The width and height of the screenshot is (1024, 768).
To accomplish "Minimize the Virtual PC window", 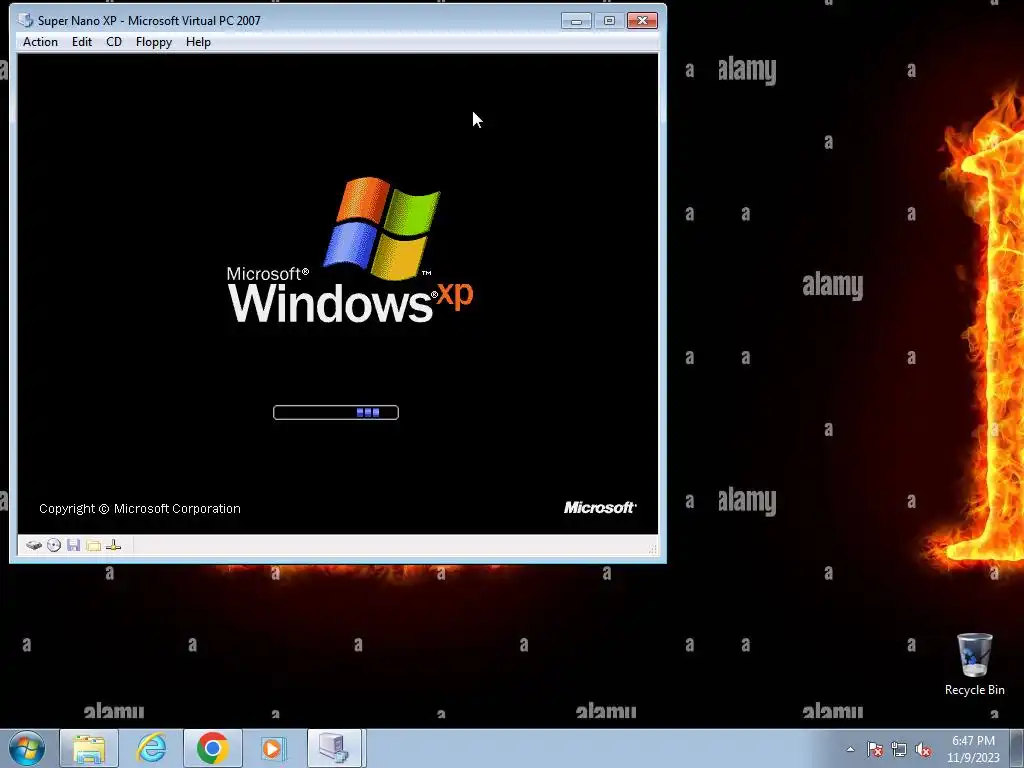I will [x=576, y=21].
